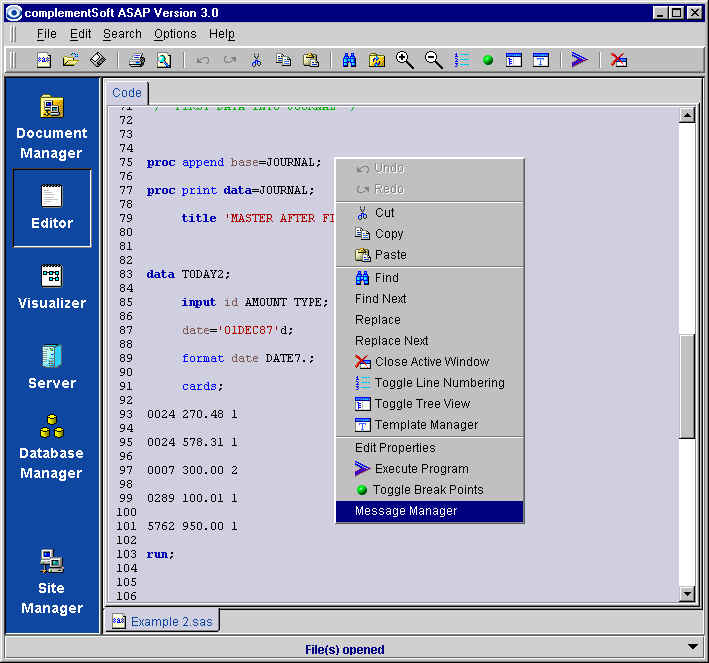This screenshot has width=709, height=663.
Task: Open a file using the folder icon
Action: pyautogui.click(x=71, y=60)
